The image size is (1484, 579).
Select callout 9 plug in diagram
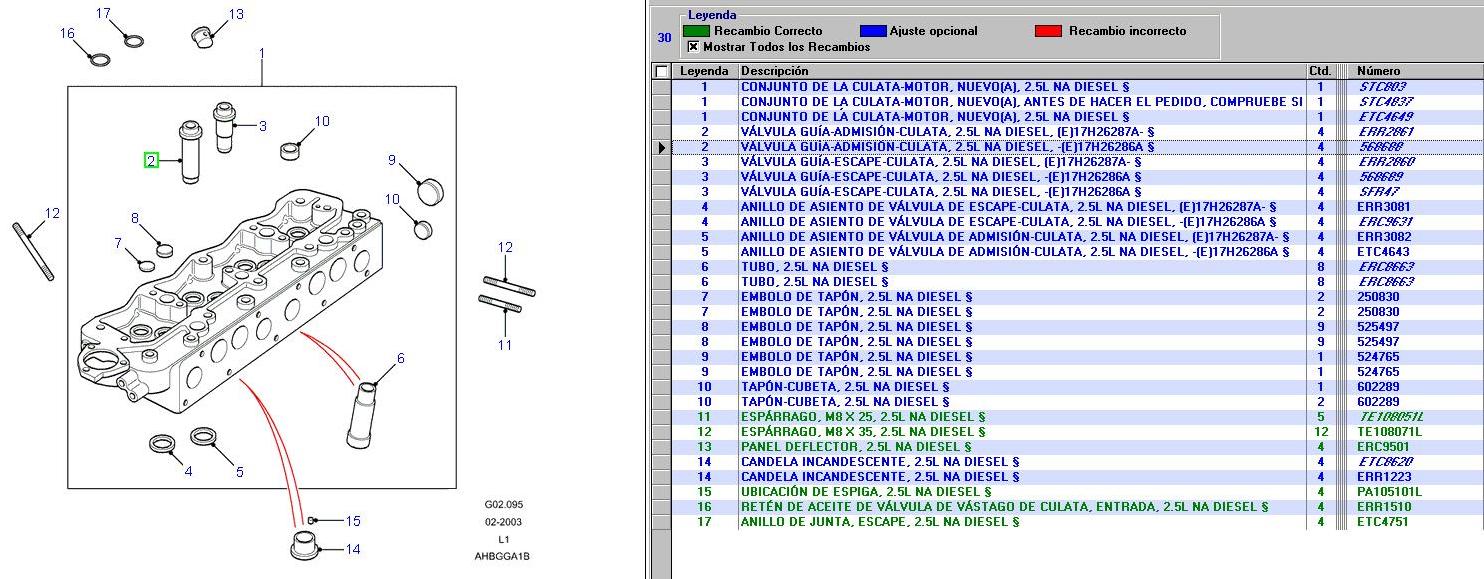(393, 160)
